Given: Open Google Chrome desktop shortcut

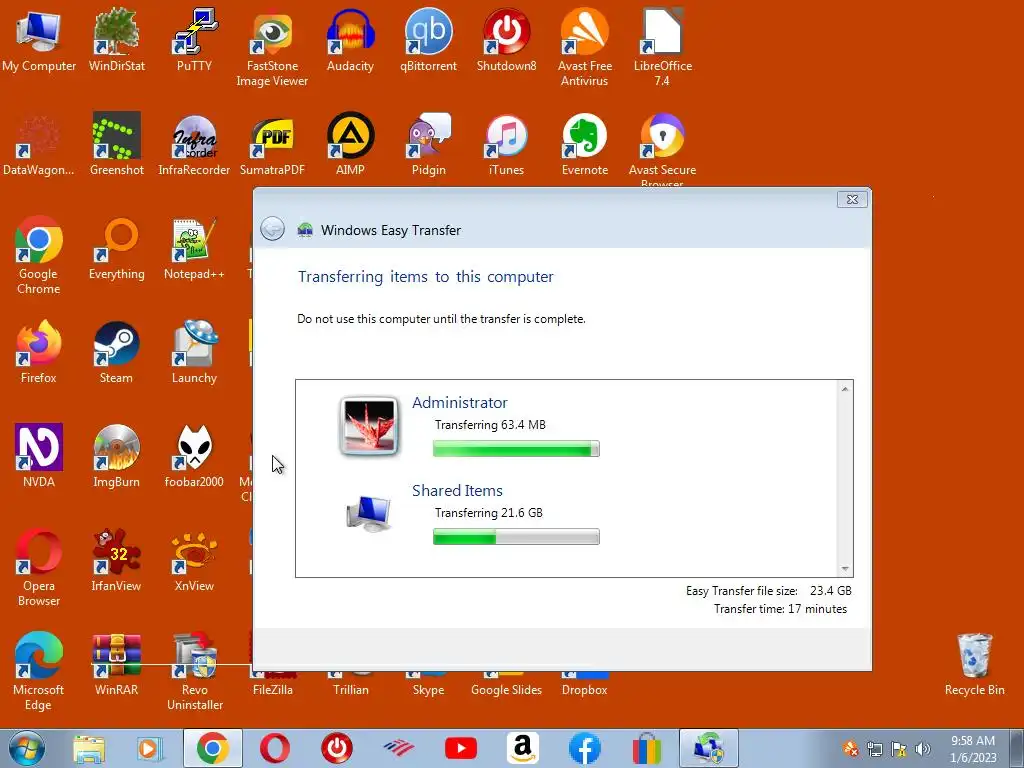Looking at the screenshot, I should tap(39, 255).
